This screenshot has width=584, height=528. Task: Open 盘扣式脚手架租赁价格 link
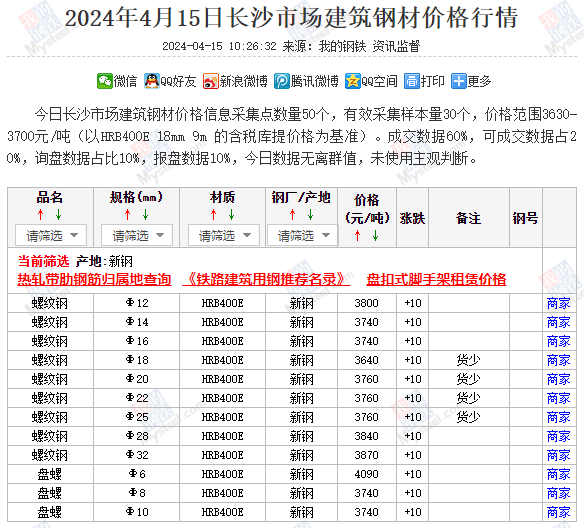point(436,279)
